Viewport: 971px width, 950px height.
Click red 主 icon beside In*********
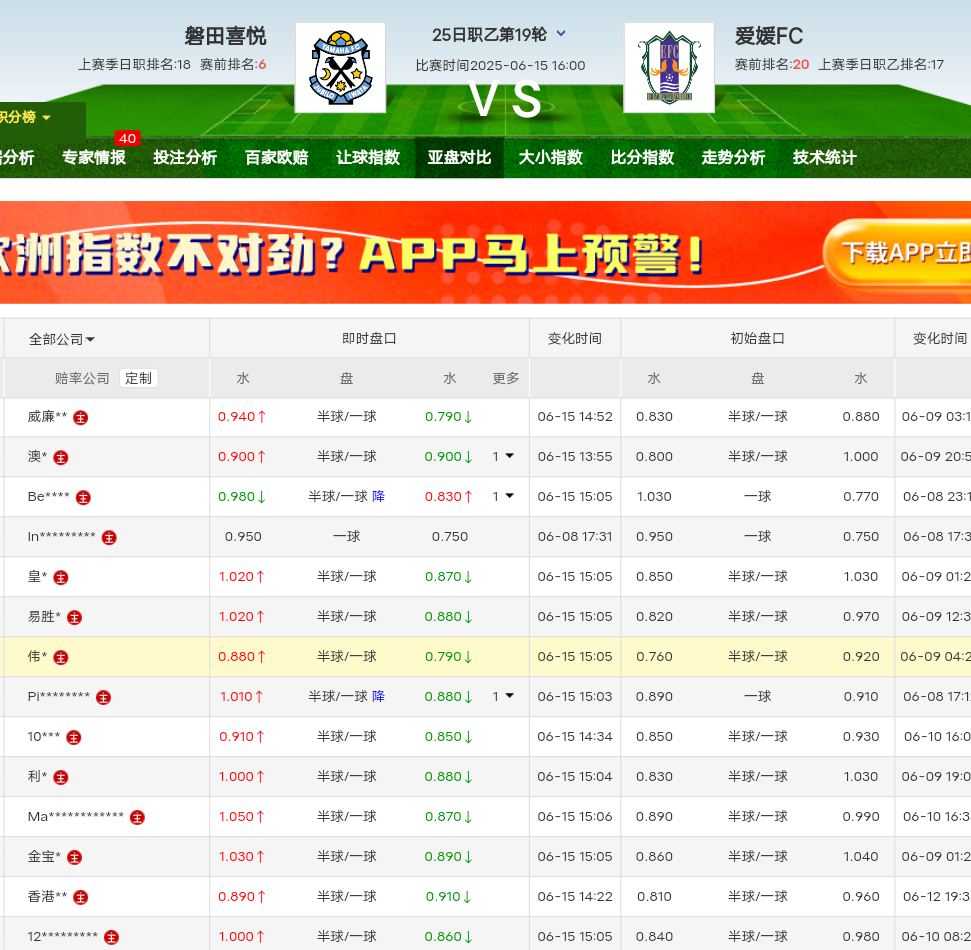(x=109, y=538)
